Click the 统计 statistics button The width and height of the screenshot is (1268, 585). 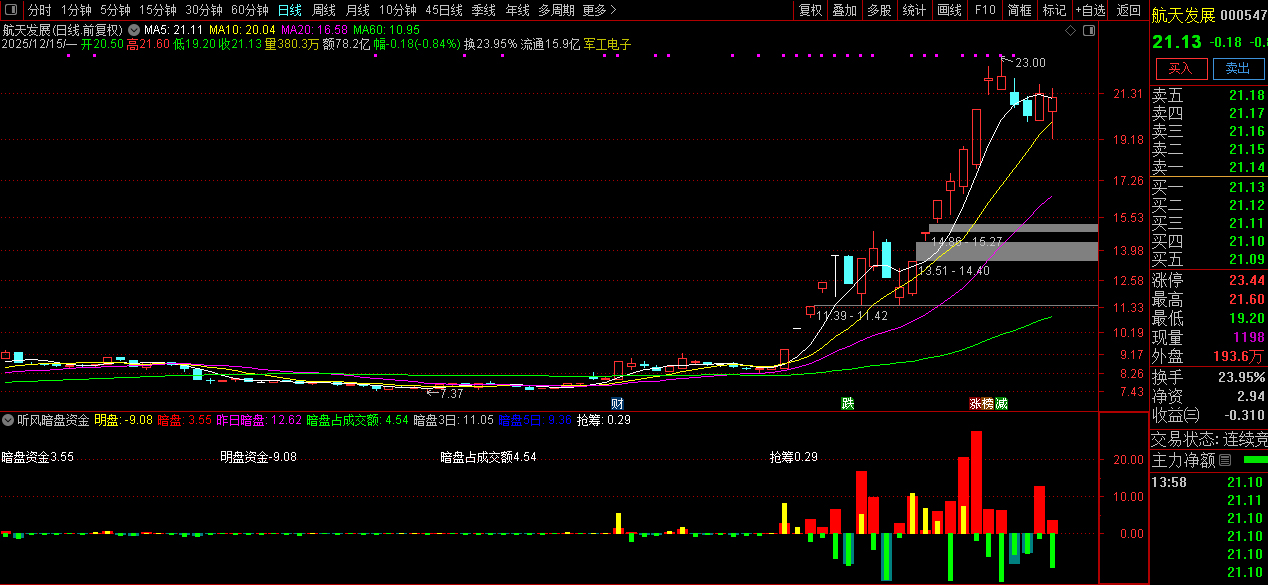[914, 10]
